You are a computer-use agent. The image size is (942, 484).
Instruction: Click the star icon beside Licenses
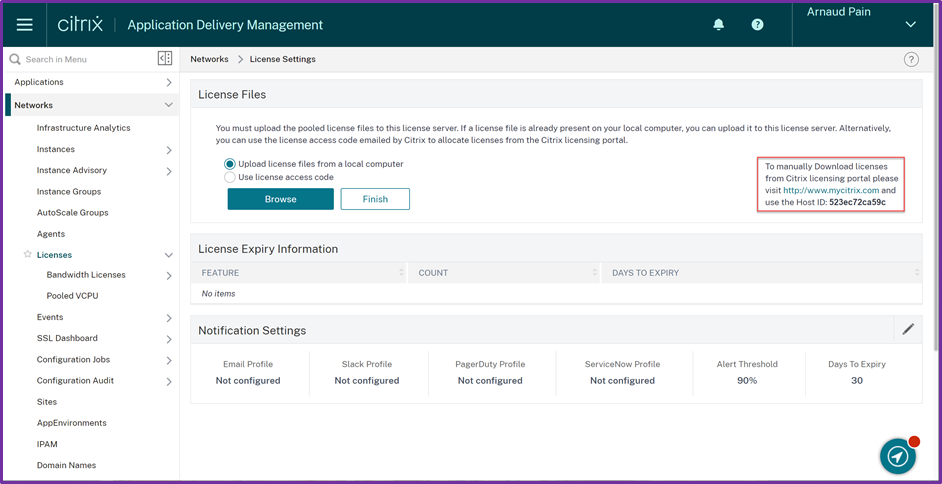tap(27, 255)
